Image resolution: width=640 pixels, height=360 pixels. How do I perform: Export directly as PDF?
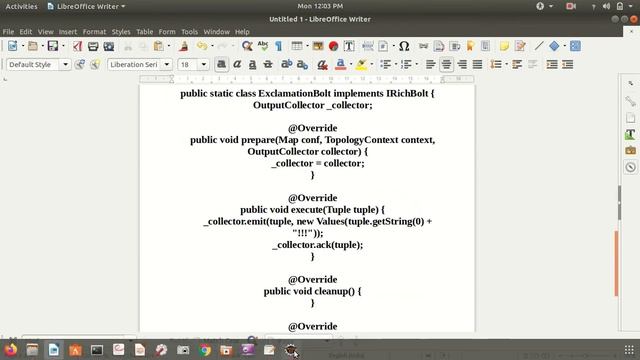pyautogui.click(x=78, y=46)
